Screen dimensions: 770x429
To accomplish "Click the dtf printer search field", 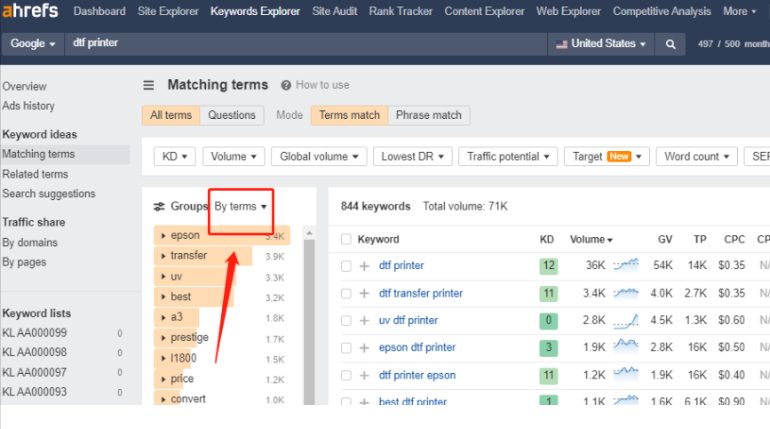I will [x=300, y=44].
